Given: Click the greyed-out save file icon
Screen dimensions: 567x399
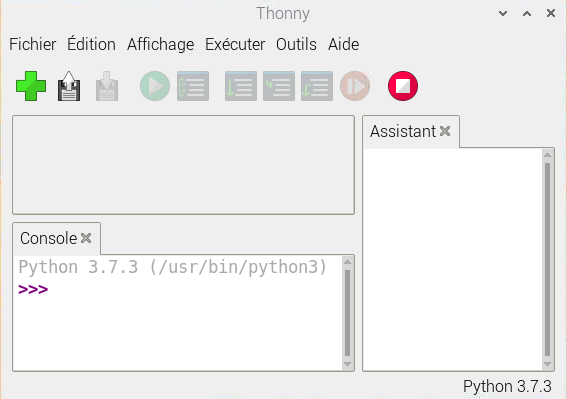Looking at the screenshot, I should tap(107, 86).
